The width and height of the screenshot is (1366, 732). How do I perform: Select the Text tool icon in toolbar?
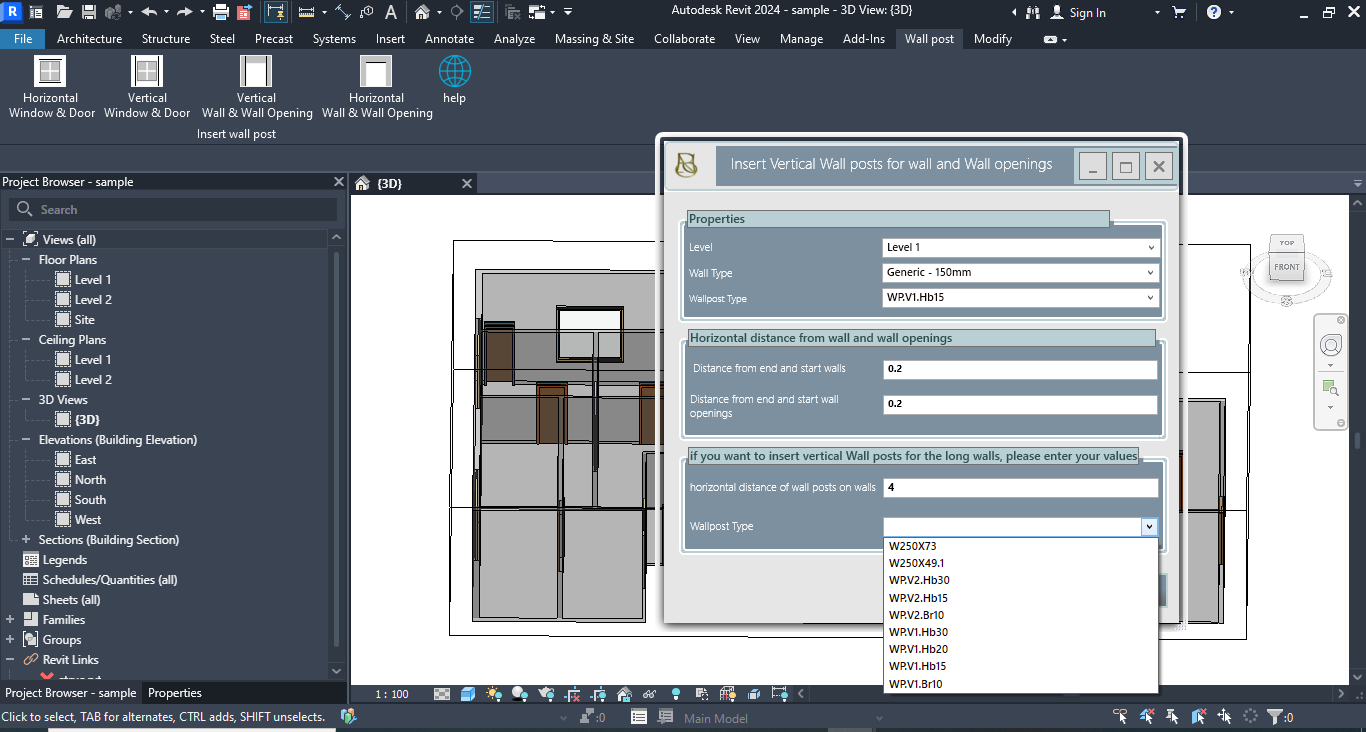(x=390, y=13)
